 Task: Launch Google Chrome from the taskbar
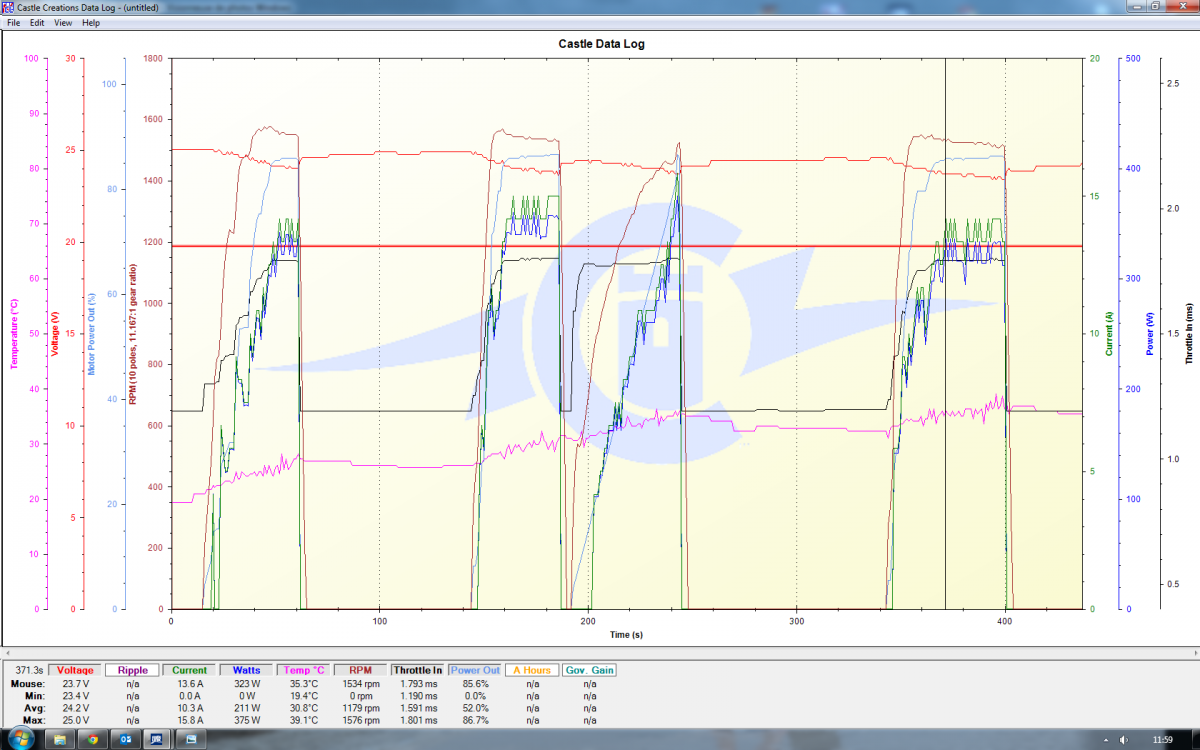point(92,740)
